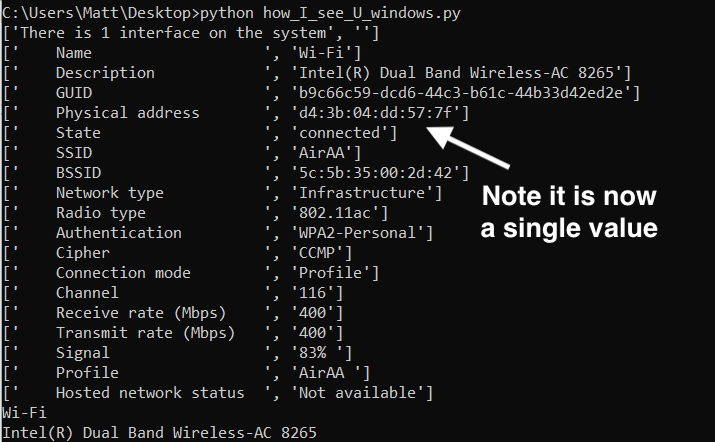
Task: Click the 'connected' state value
Action: pyautogui.click(x=340, y=133)
